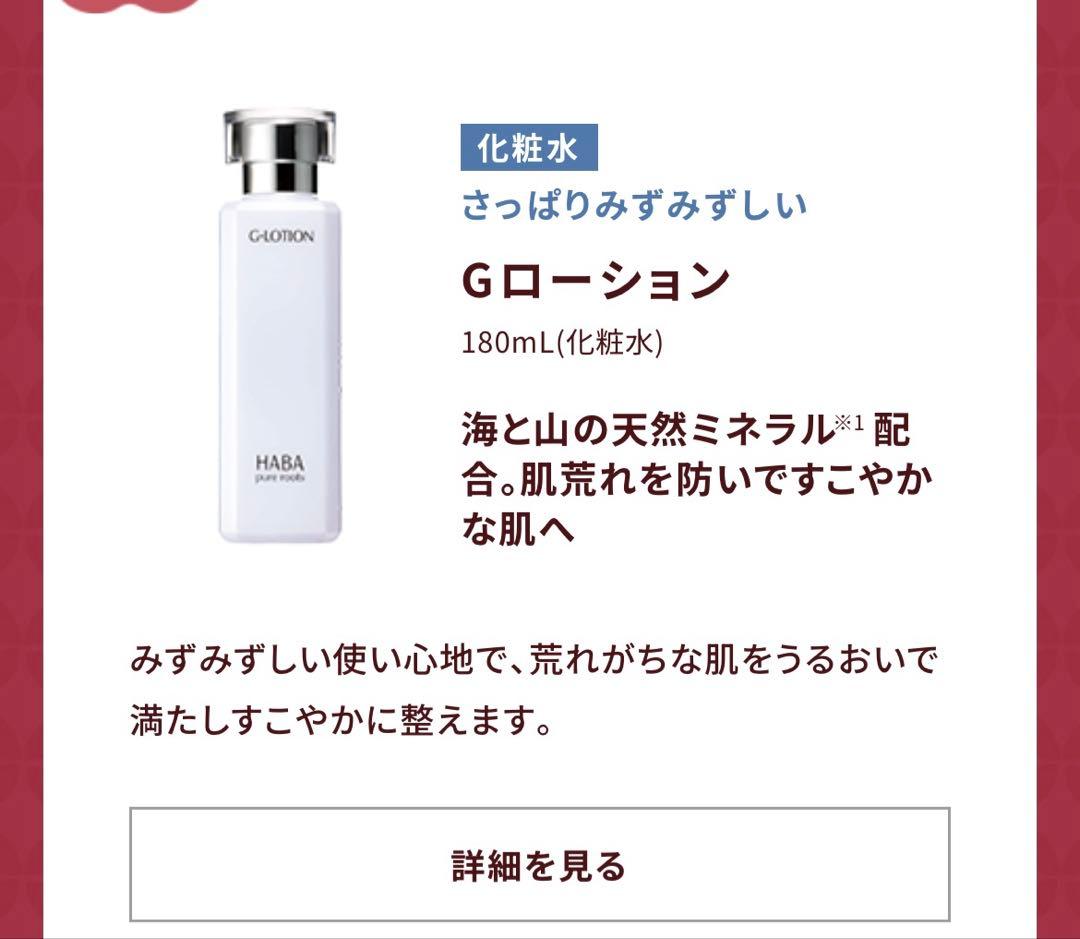Click the G-LOTION label on the bottle
The image size is (1080, 939).
281,236
